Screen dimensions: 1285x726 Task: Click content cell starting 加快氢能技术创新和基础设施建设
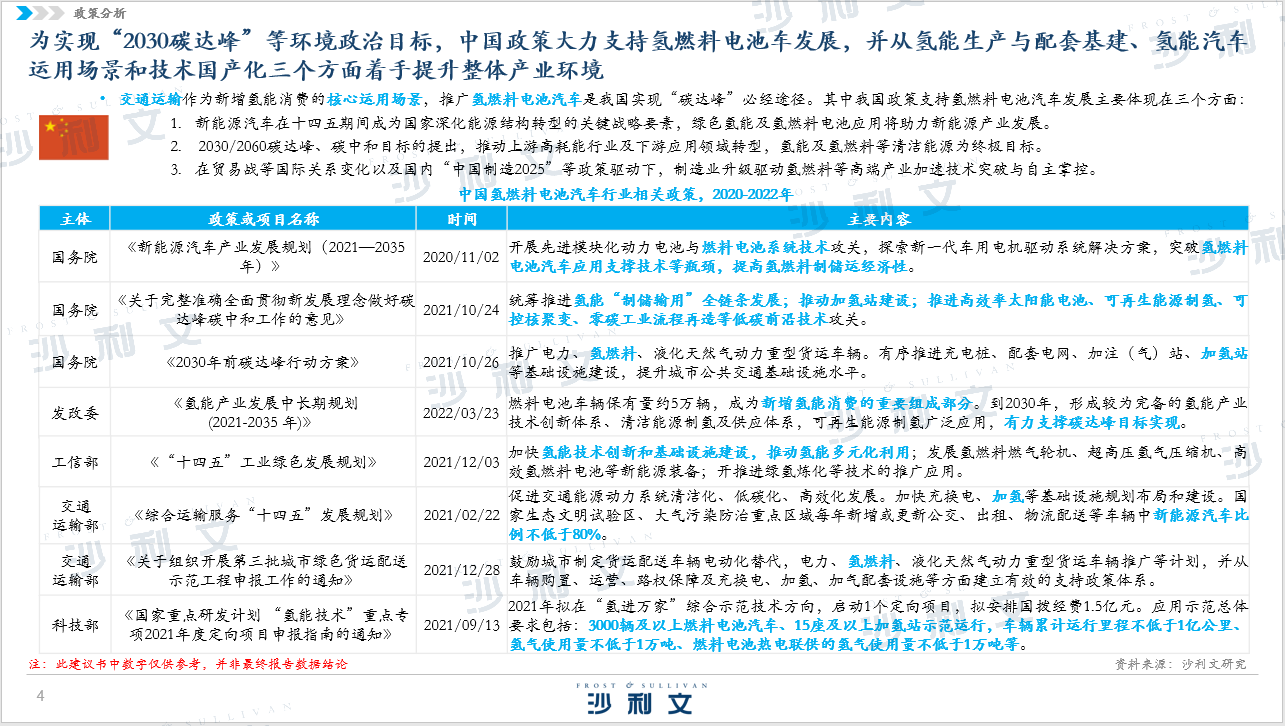[x=878, y=462]
